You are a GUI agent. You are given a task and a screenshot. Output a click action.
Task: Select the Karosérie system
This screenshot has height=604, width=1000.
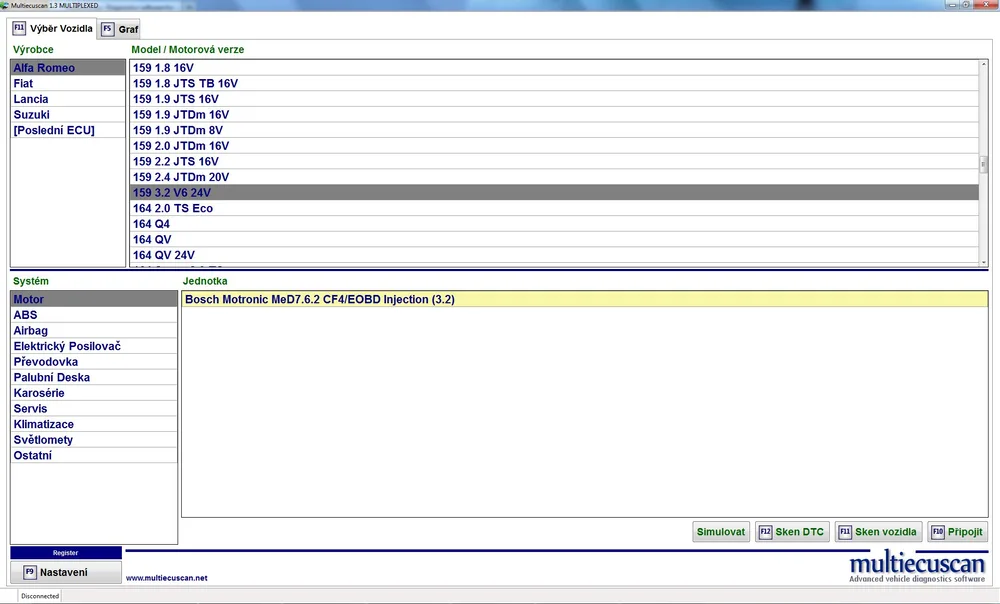tap(94, 393)
